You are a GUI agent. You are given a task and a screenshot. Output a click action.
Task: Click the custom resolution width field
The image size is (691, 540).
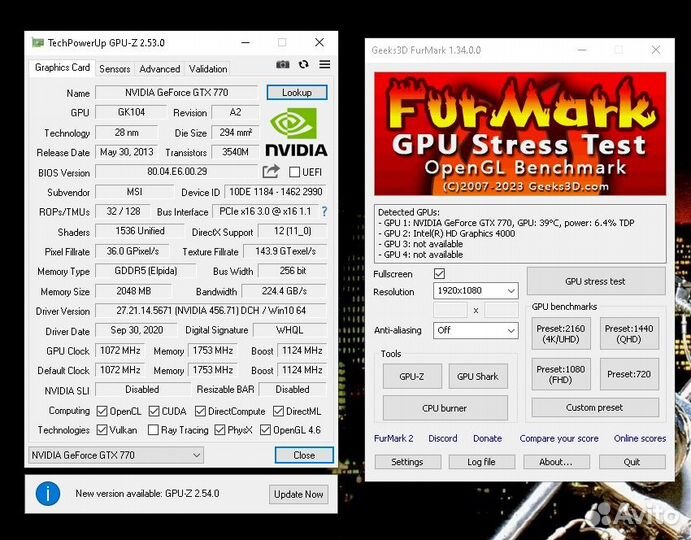(x=450, y=310)
